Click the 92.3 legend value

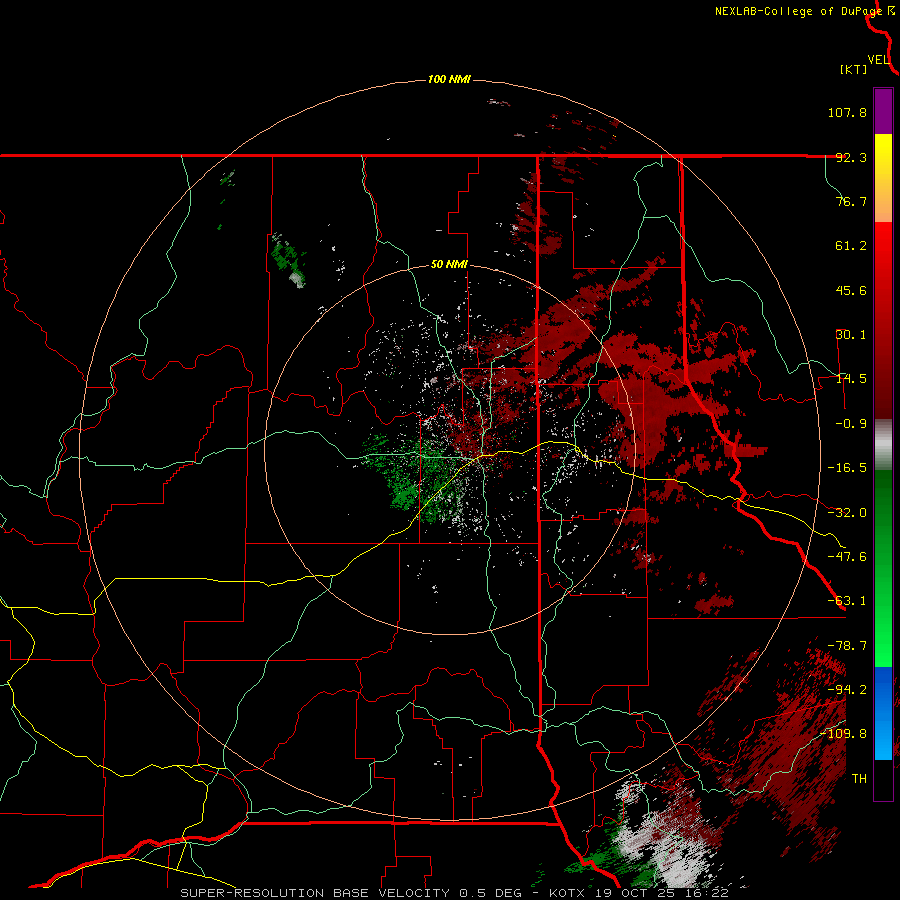(x=851, y=157)
